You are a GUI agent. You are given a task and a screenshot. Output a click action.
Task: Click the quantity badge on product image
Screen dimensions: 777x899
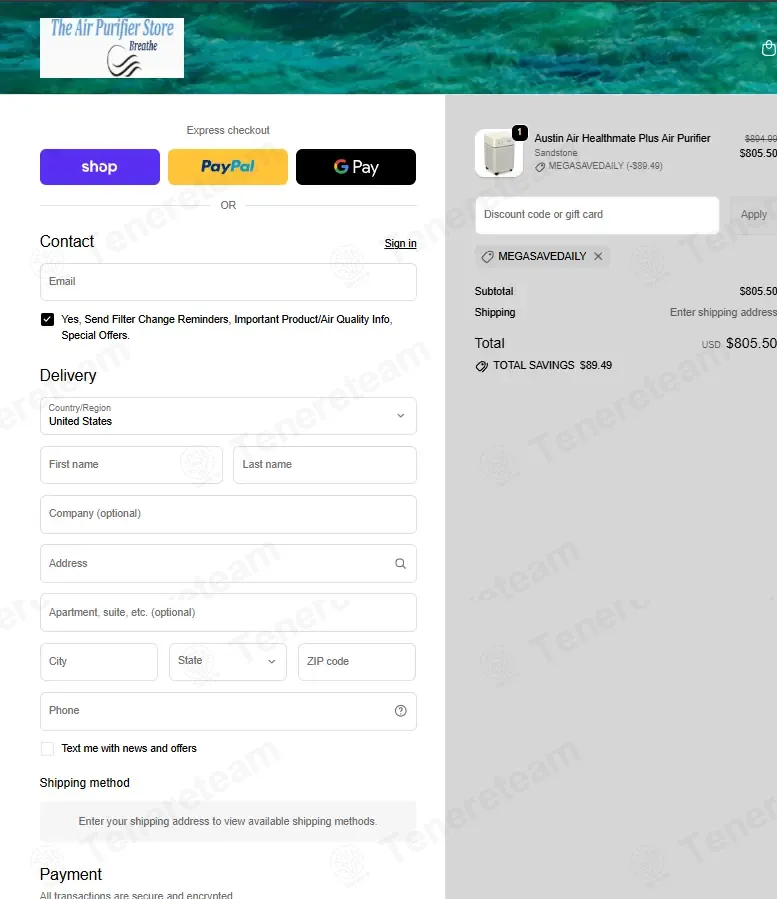point(520,133)
